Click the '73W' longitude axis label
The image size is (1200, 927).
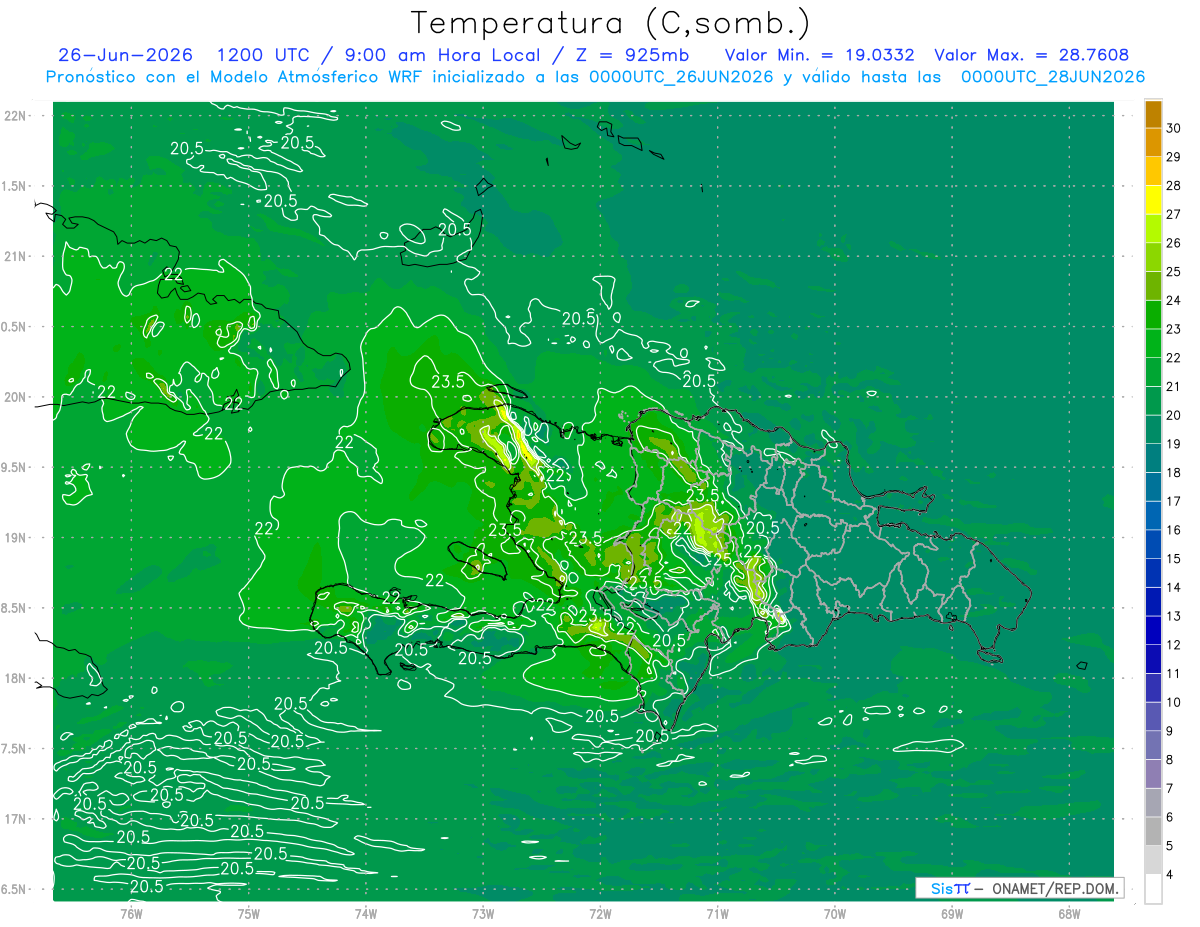point(483,913)
